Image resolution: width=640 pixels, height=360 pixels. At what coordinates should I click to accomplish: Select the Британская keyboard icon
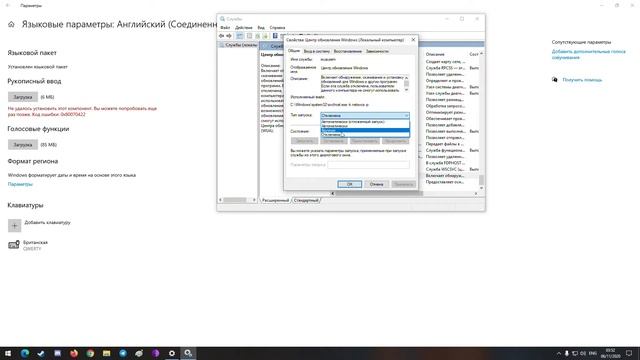click(14, 244)
